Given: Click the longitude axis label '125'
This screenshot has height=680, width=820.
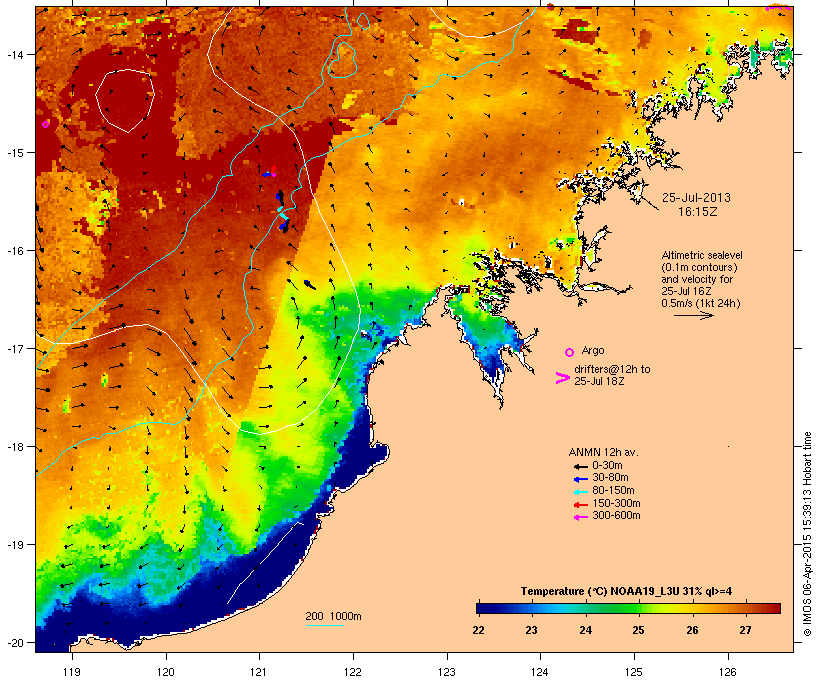Looking at the screenshot, I should pos(634,672).
